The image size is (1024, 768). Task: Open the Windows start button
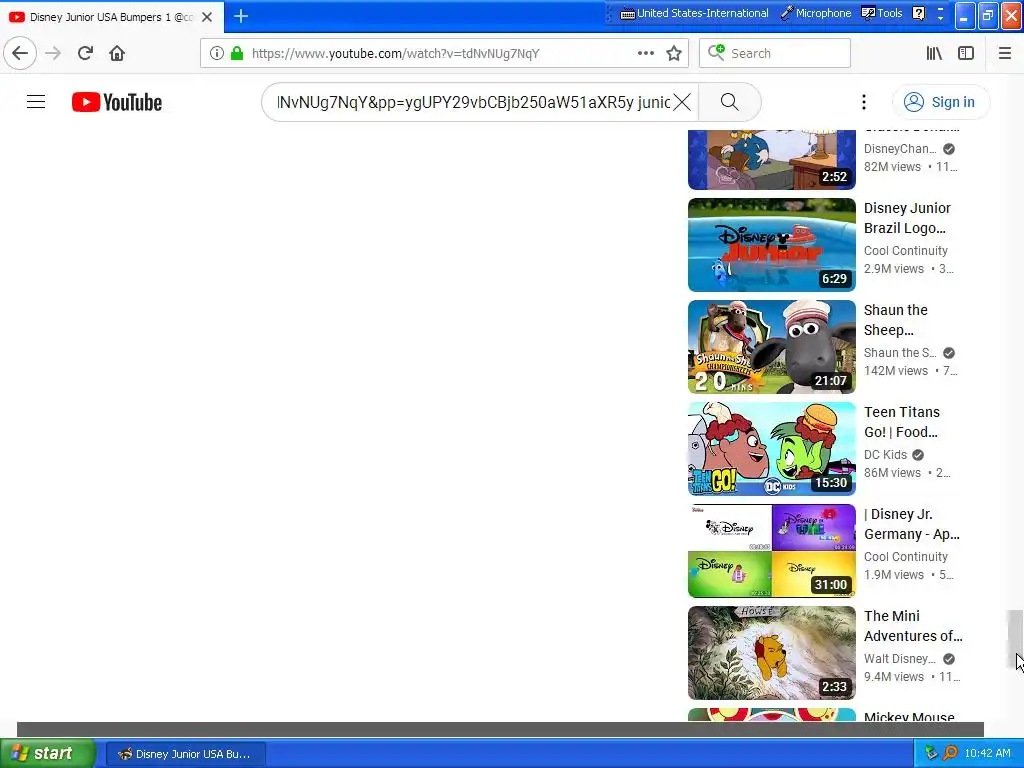pyautogui.click(x=48, y=753)
